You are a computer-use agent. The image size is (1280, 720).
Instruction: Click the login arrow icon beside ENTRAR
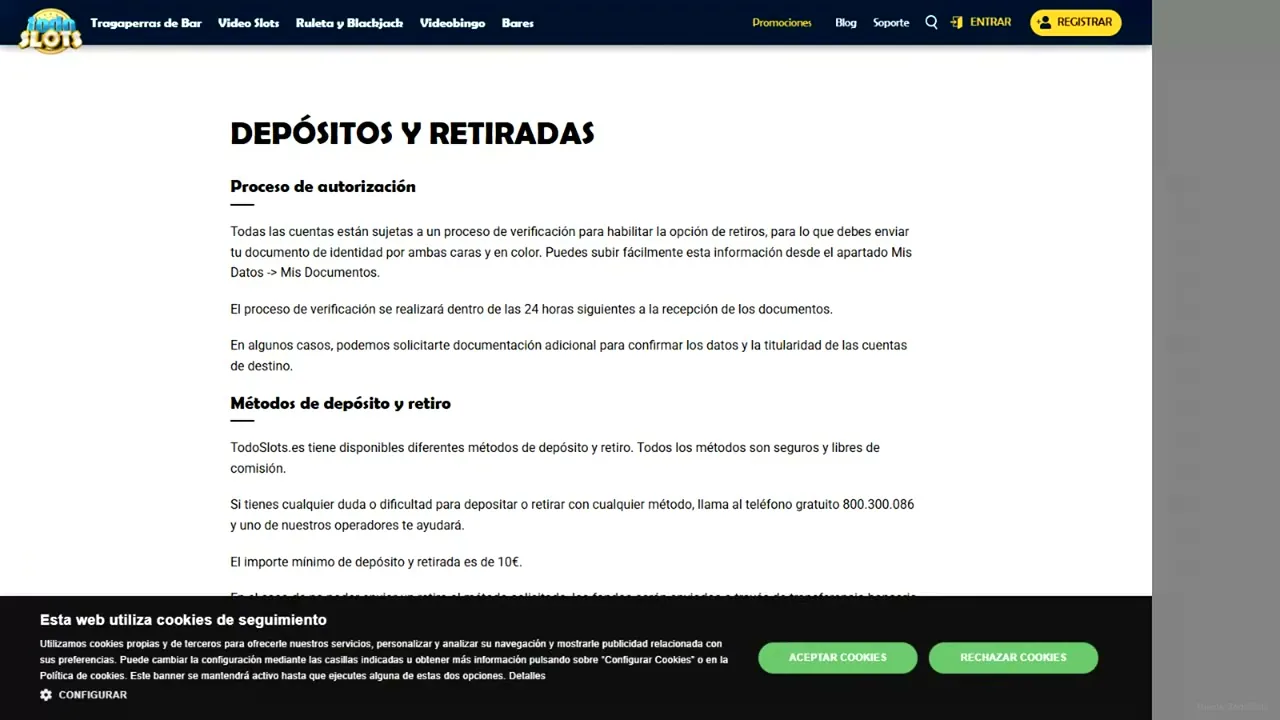[x=957, y=22]
